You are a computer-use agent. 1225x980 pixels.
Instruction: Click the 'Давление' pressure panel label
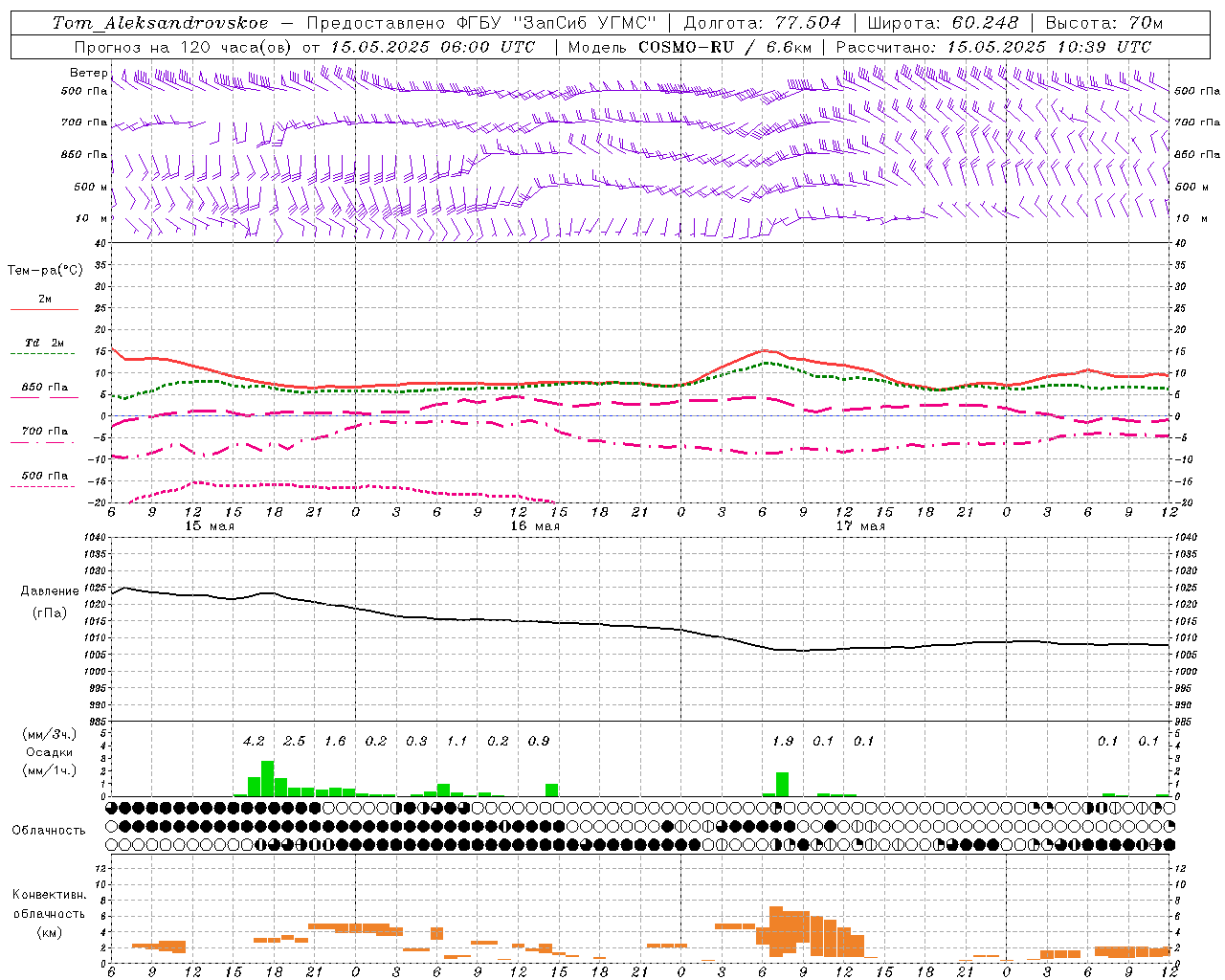coord(50,591)
